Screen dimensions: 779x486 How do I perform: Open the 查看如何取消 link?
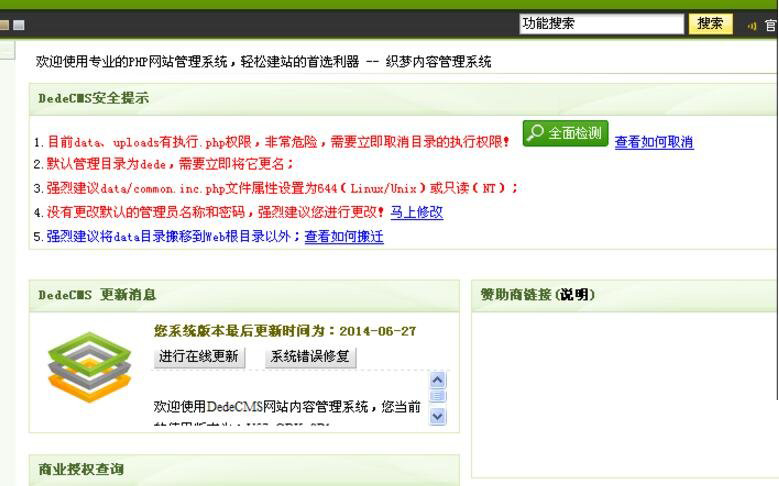[654, 142]
